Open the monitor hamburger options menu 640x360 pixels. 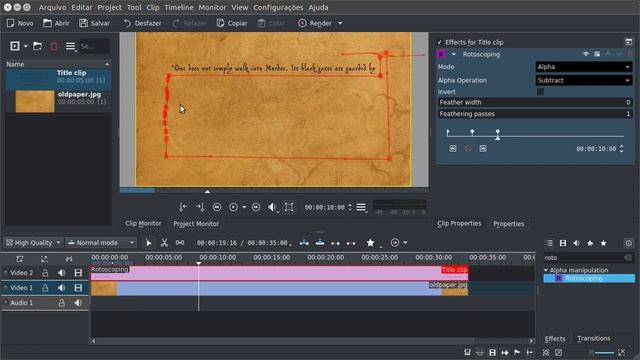point(361,207)
